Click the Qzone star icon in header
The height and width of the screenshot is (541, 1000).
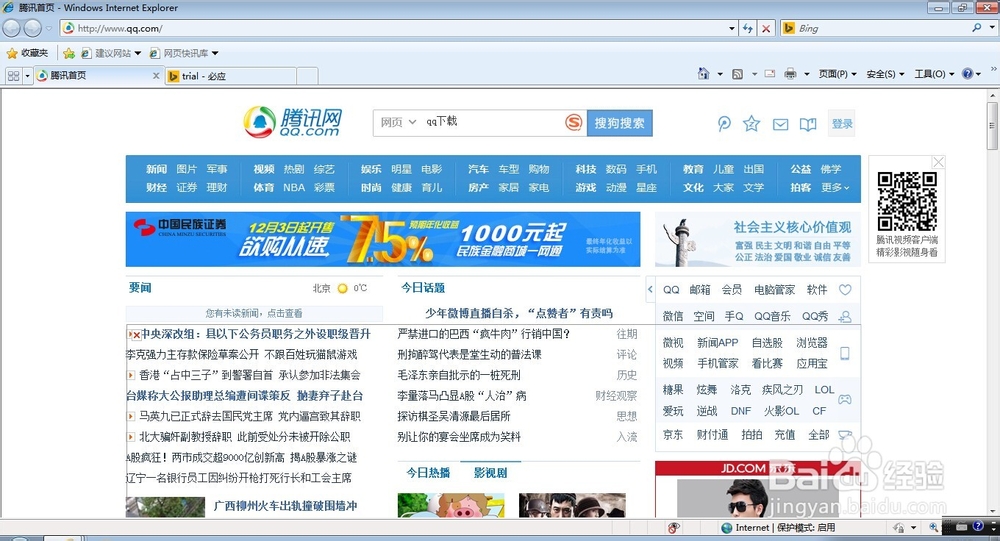click(x=751, y=124)
